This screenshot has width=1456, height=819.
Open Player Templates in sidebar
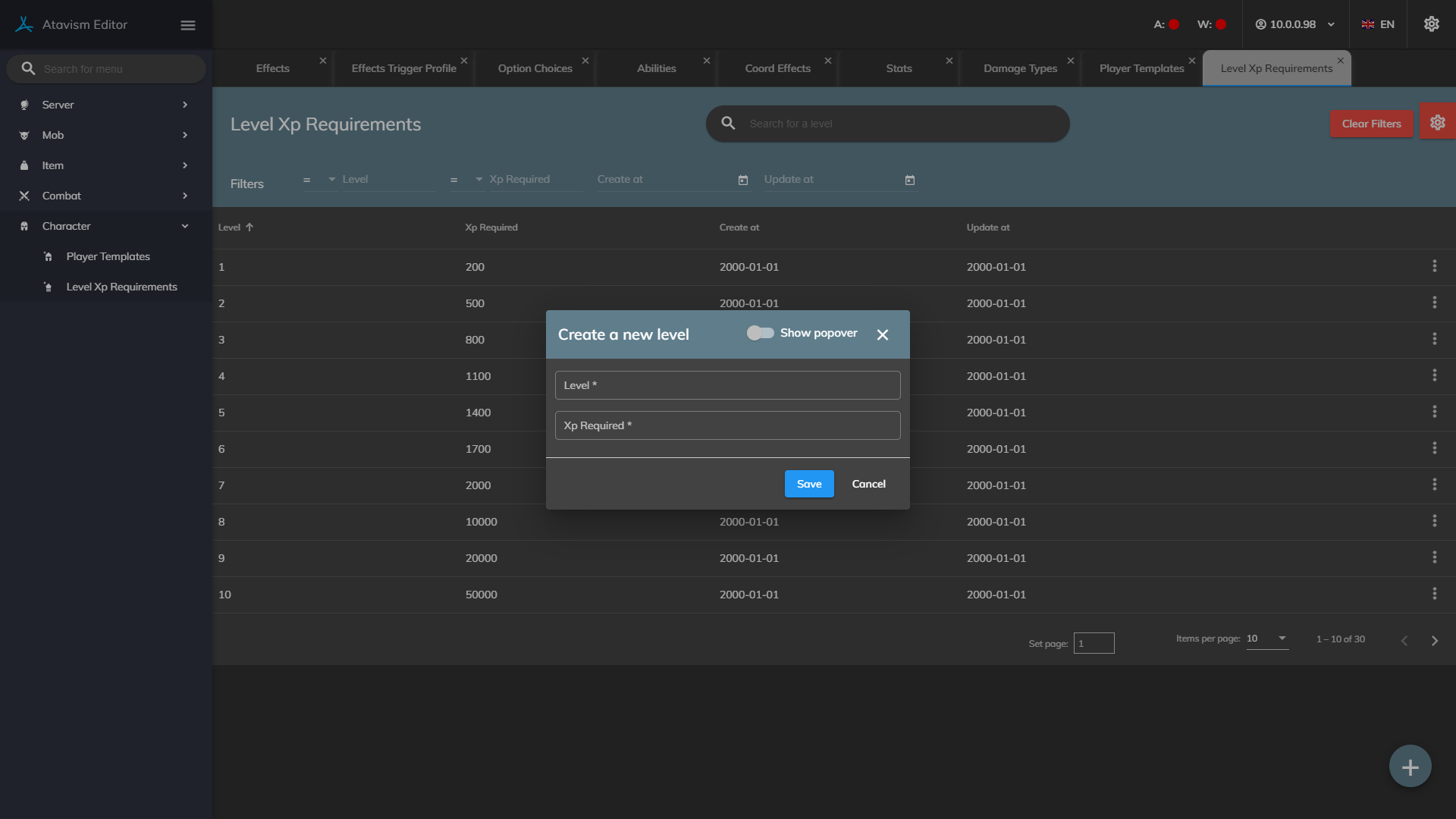click(108, 256)
